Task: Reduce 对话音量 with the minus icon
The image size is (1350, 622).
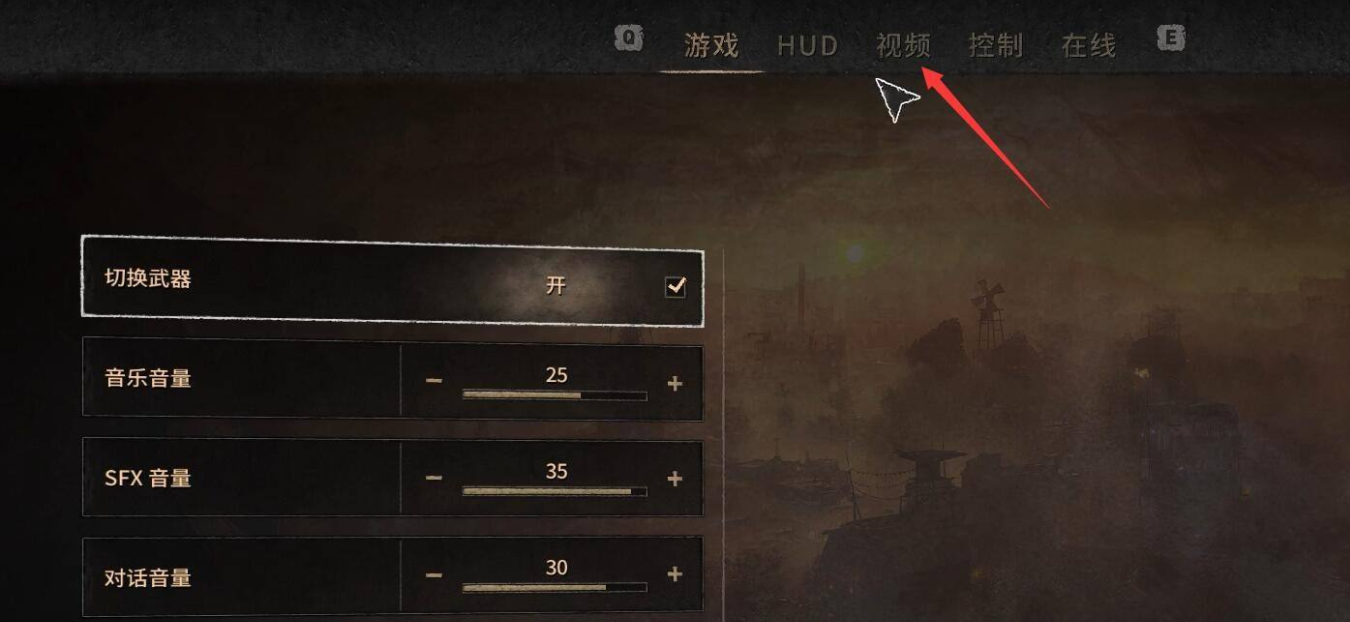Action: [433, 575]
